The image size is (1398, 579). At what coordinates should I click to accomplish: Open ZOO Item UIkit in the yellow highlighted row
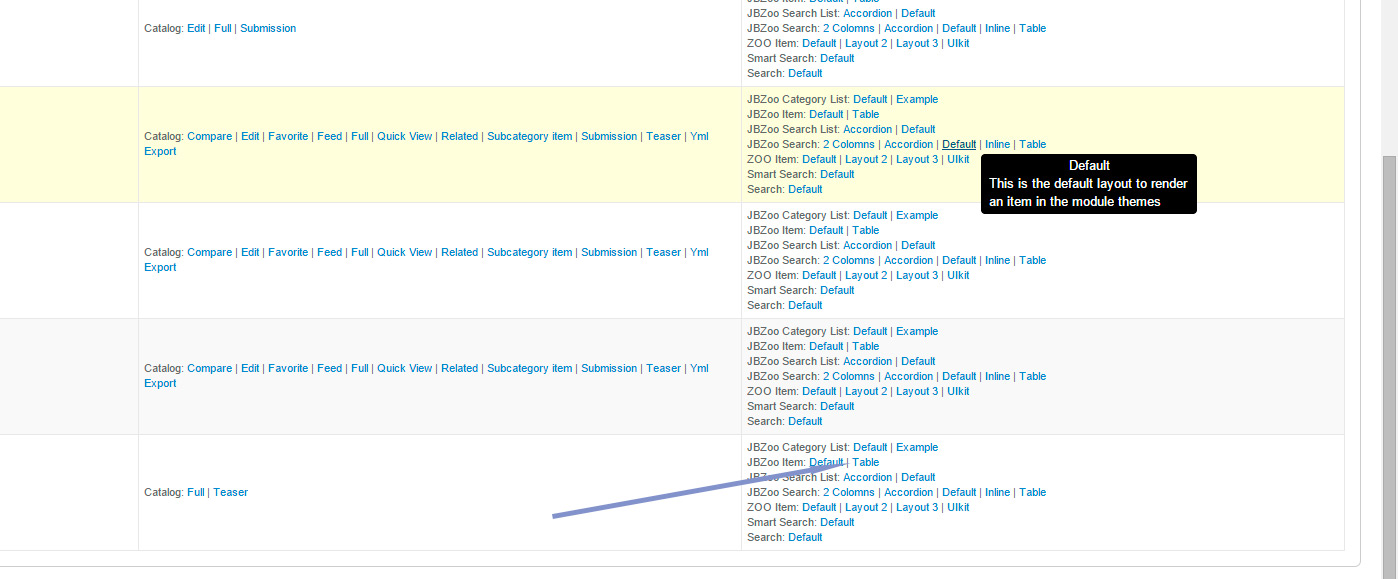[958, 159]
